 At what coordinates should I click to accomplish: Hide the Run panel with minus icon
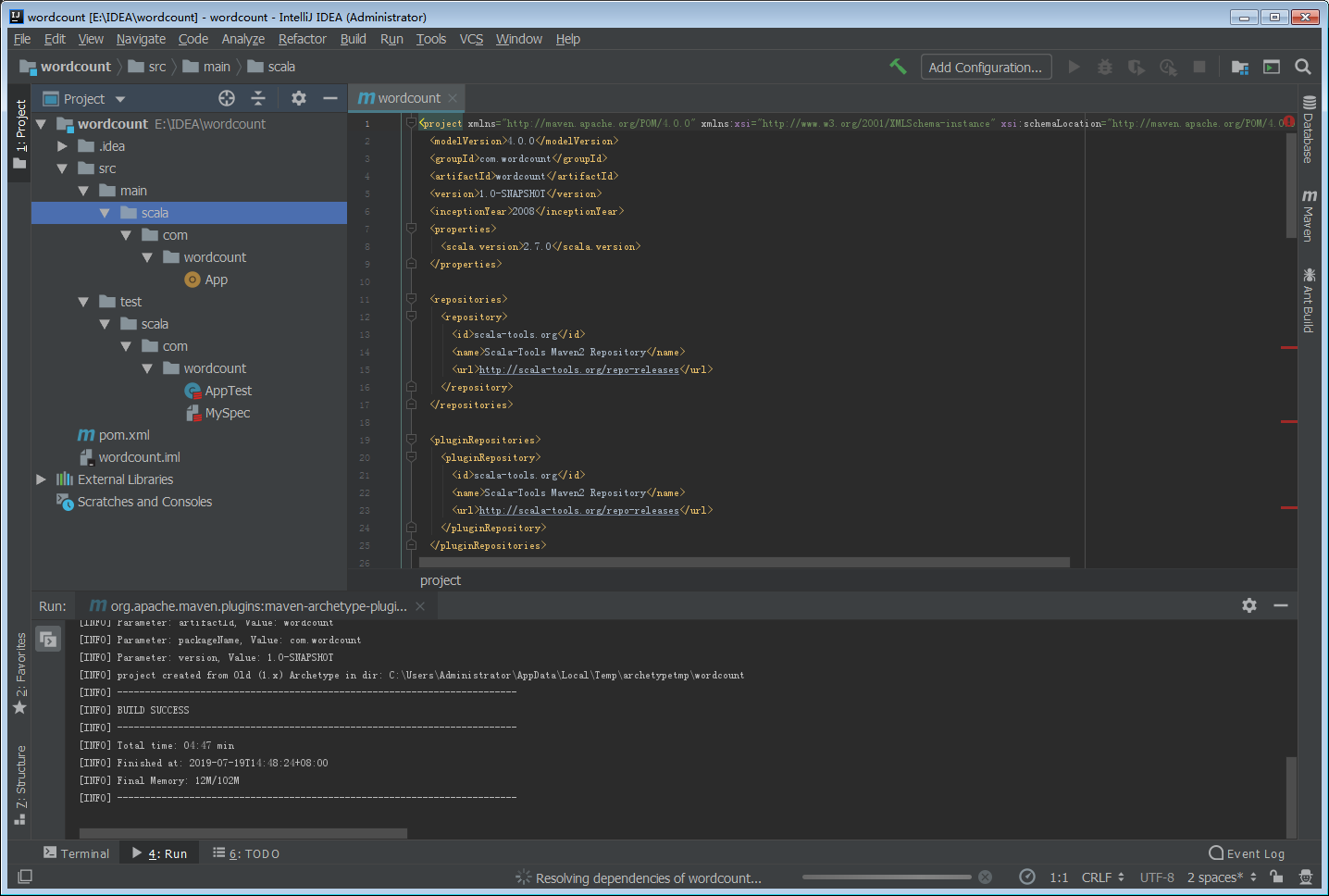click(x=1281, y=605)
